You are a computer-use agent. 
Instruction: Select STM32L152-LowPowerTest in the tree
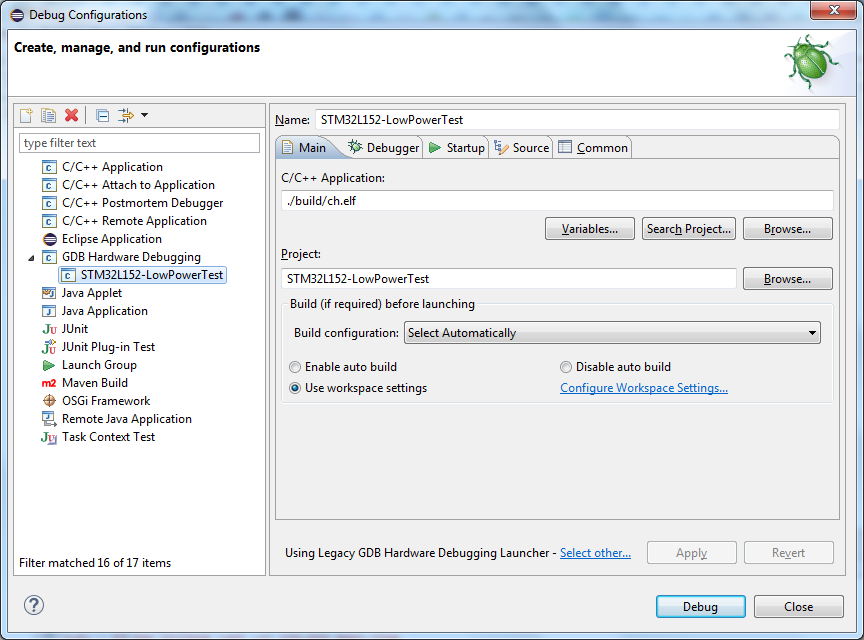(x=152, y=275)
